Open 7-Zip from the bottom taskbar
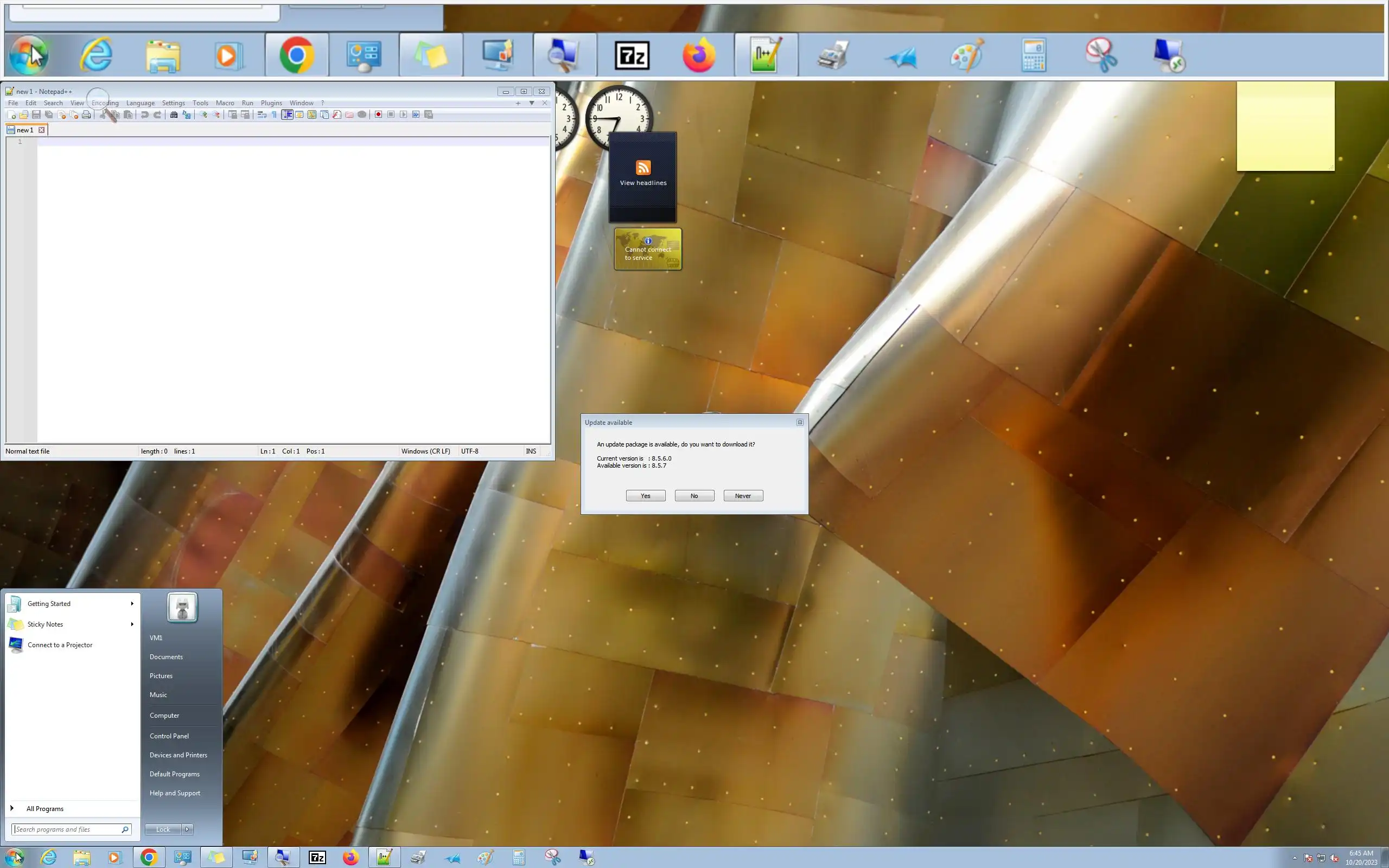 pyautogui.click(x=317, y=858)
